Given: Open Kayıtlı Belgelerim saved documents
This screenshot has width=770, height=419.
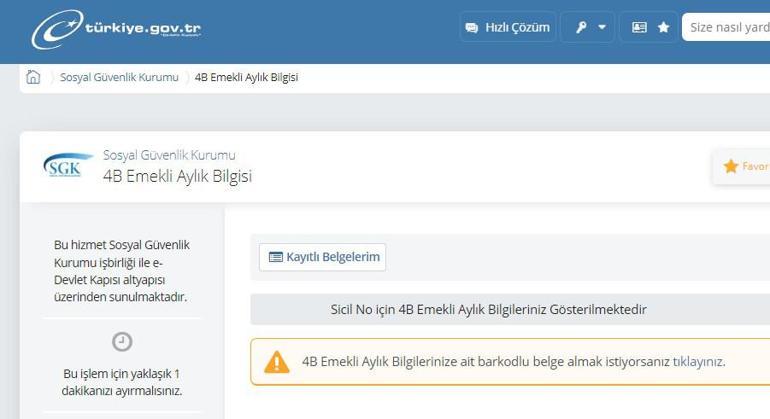Looking at the screenshot, I should (x=322, y=257).
